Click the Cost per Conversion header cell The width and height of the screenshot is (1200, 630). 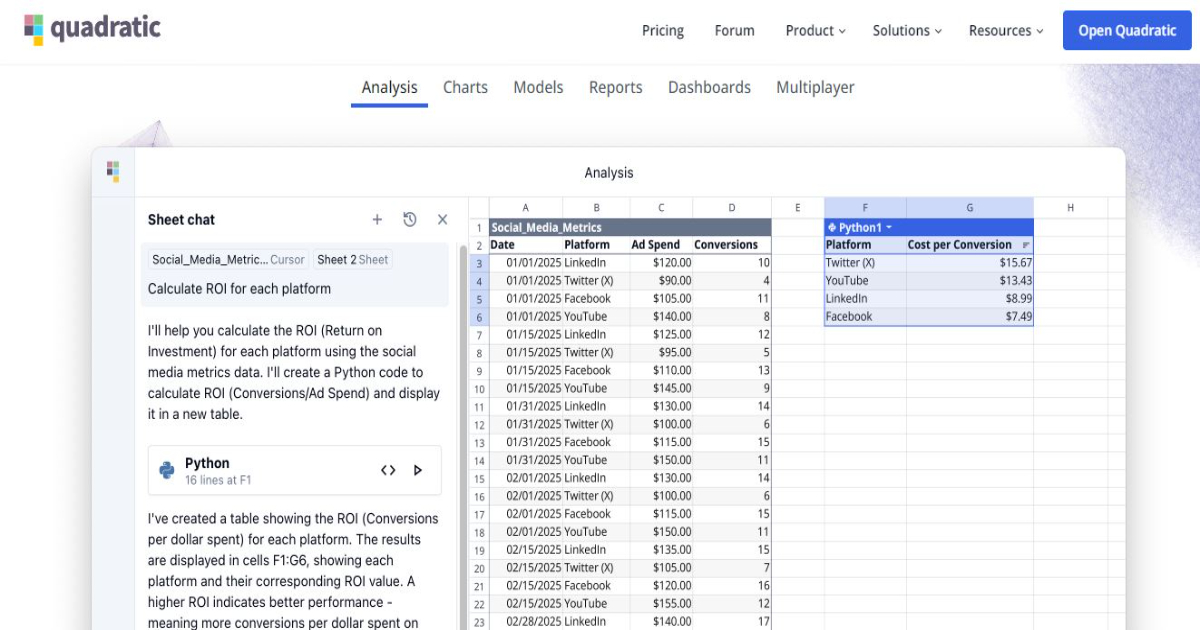[970, 245]
